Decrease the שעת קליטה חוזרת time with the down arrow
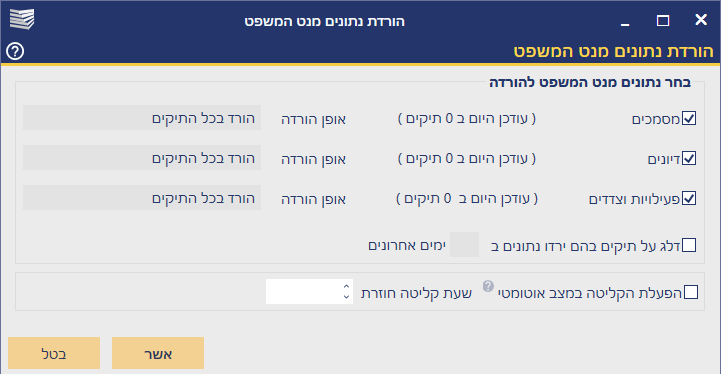 (x=346, y=297)
